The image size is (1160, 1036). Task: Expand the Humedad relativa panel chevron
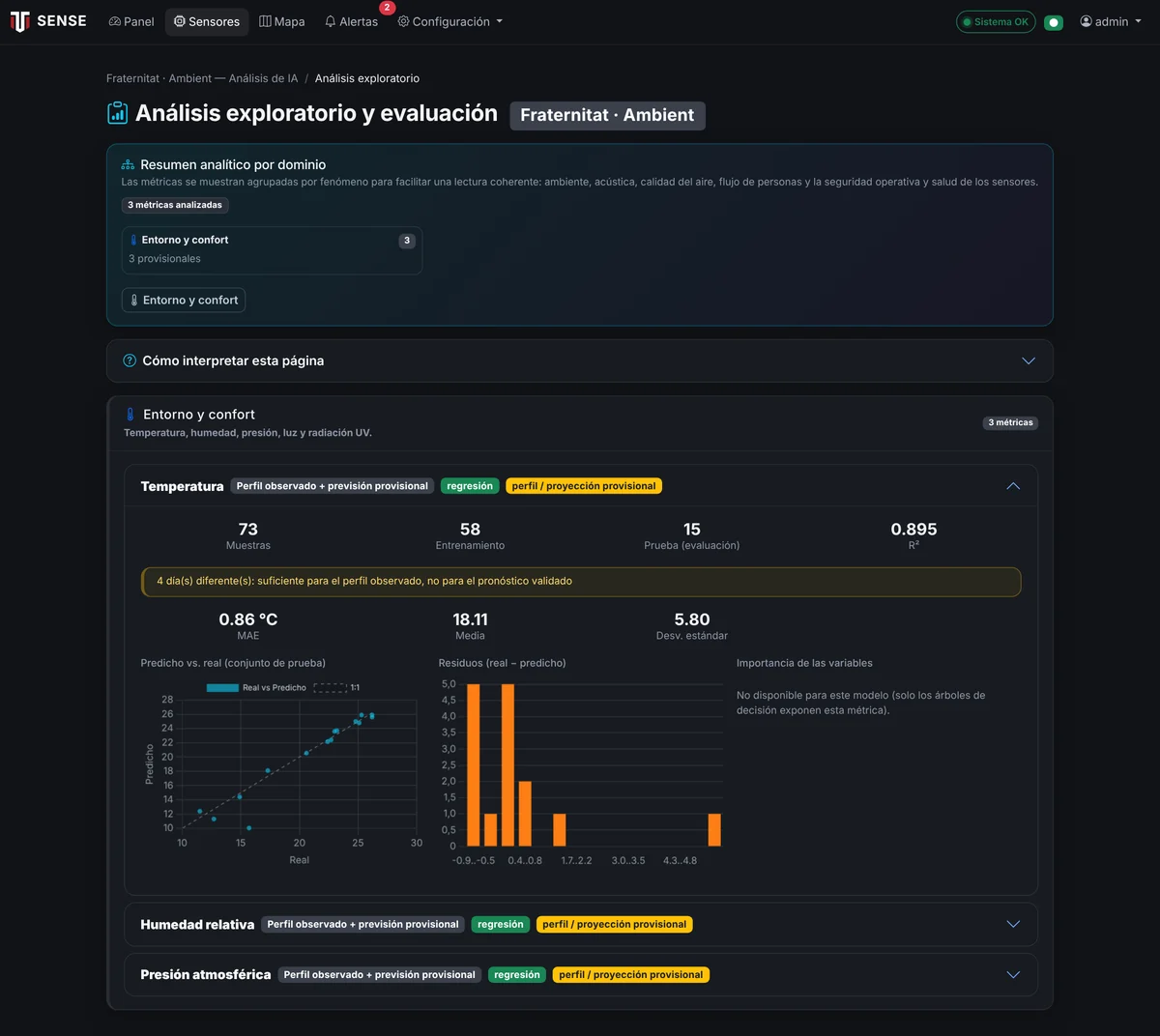(1013, 924)
